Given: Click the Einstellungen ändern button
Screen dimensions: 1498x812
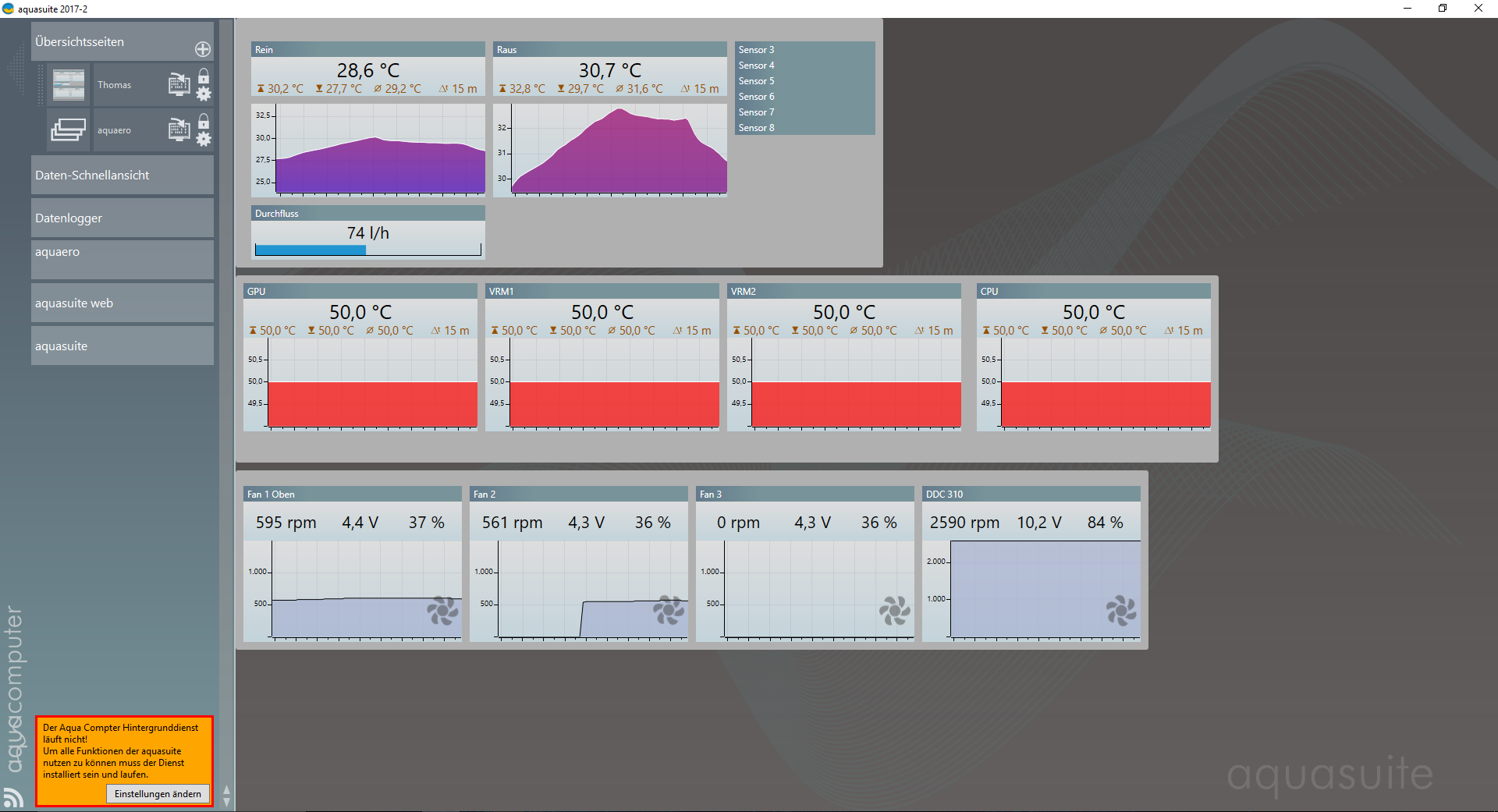Looking at the screenshot, I should pyautogui.click(x=158, y=794).
